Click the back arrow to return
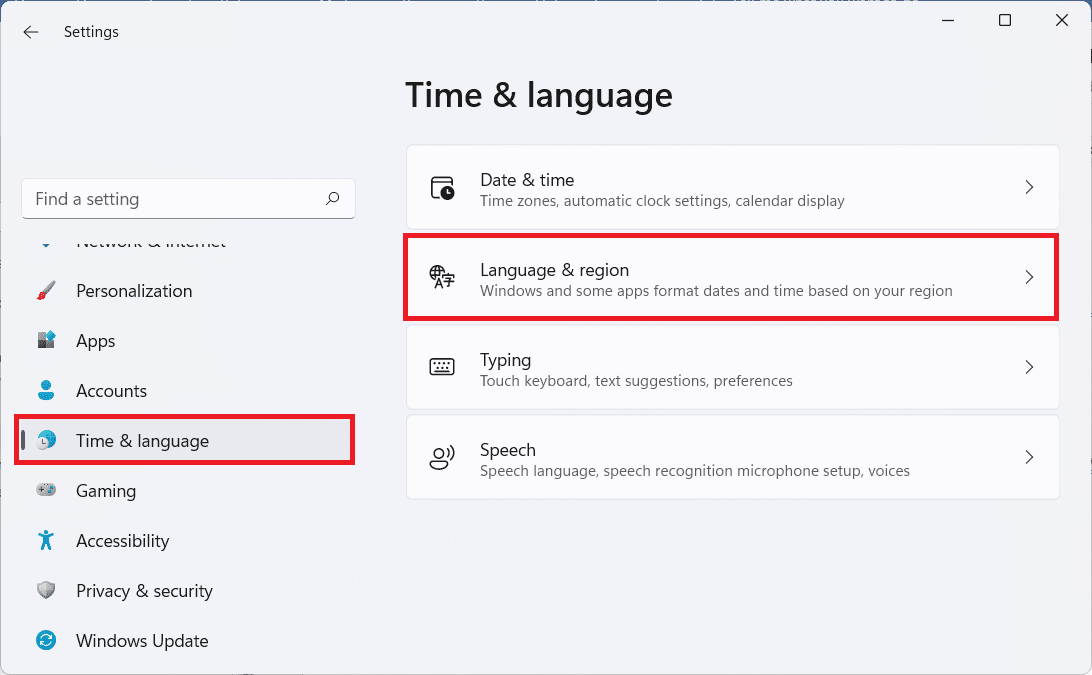Viewport: 1092px width, 675px height. point(30,31)
